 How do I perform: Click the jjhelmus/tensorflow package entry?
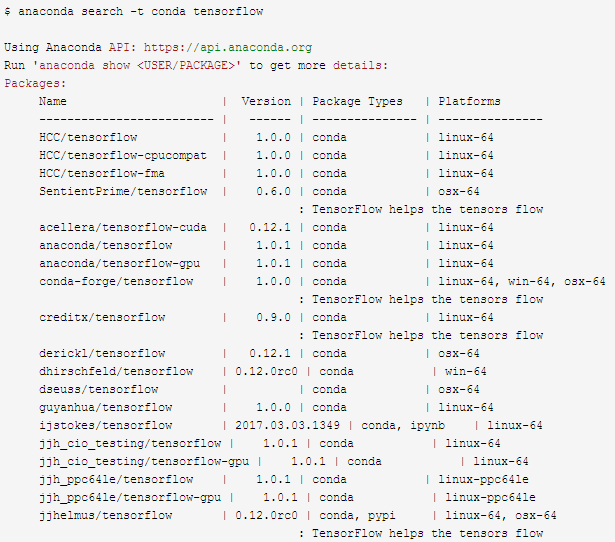tap(106, 515)
